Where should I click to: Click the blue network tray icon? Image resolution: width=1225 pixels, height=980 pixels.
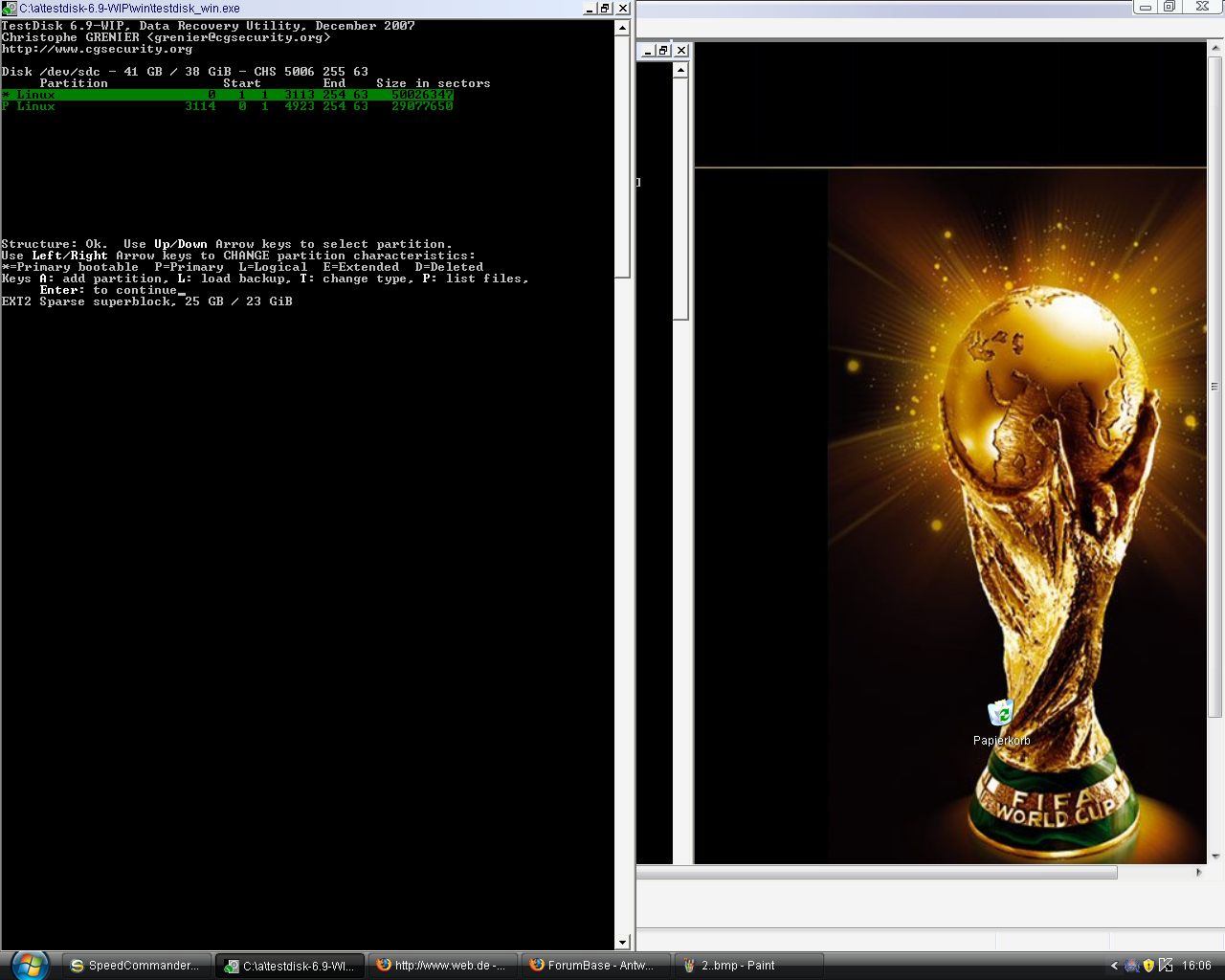pos(1132,966)
